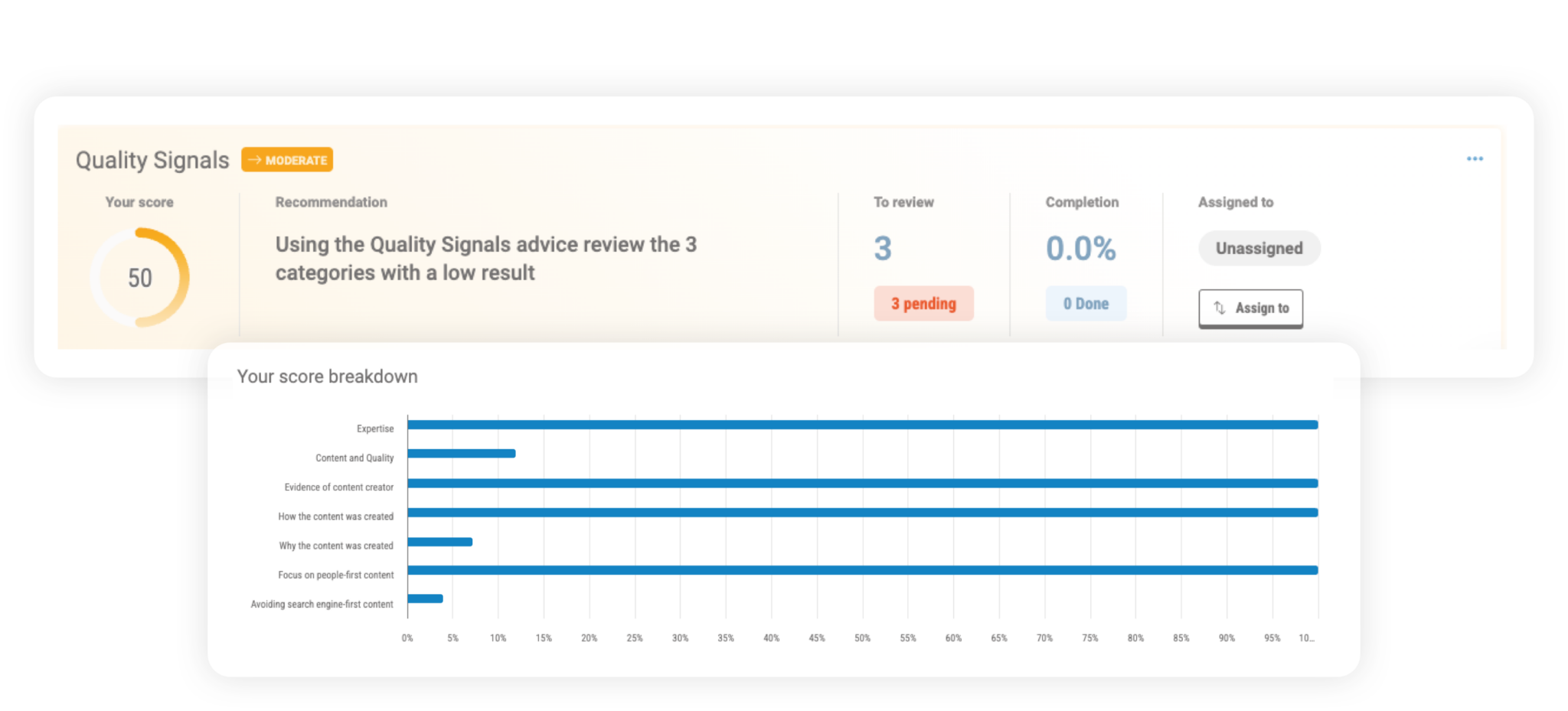Click the recommendation advice text link
Screen dimensions: 1568x711
487,258
